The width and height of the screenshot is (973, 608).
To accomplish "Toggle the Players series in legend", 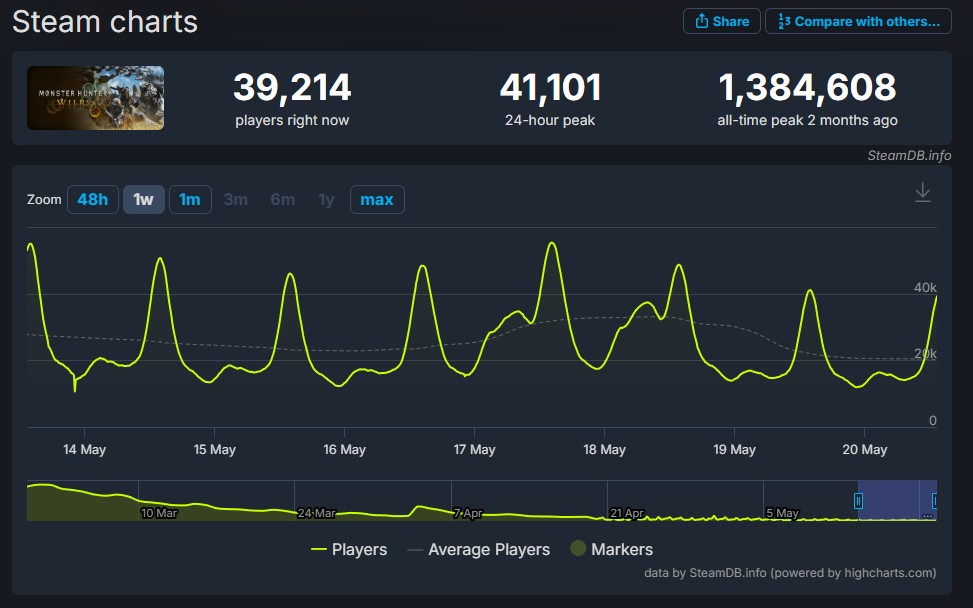I will (x=349, y=549).
